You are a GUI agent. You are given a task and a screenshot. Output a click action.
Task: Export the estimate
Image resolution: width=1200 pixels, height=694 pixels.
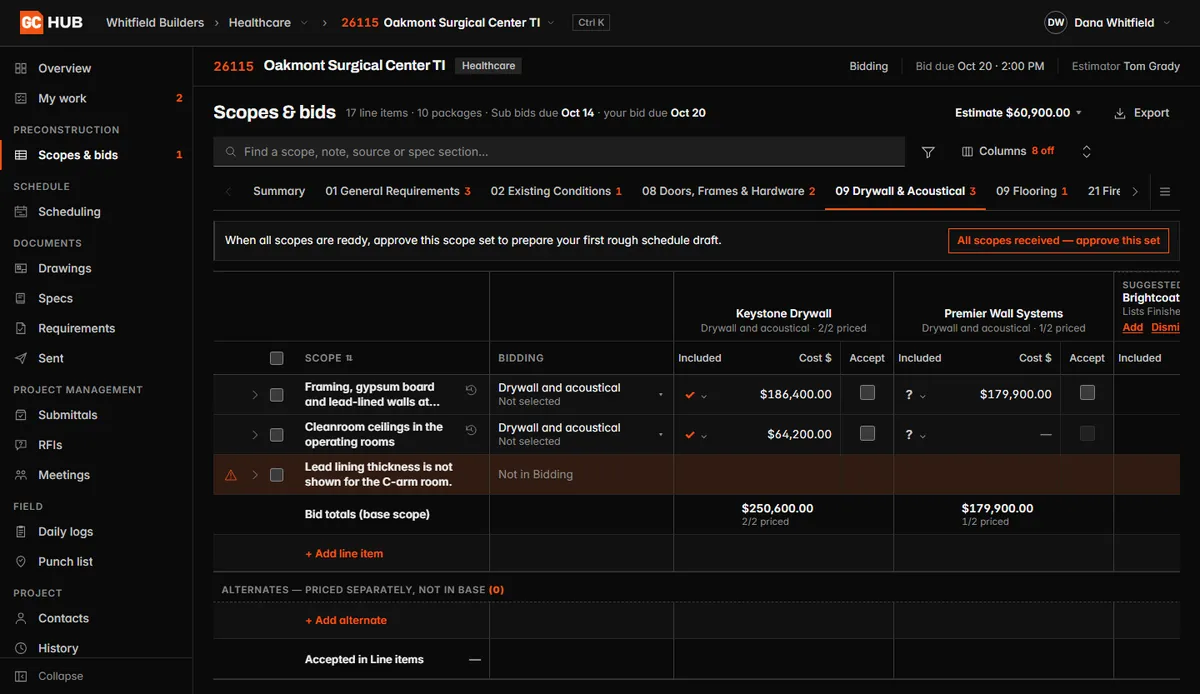coord(1141,113)
